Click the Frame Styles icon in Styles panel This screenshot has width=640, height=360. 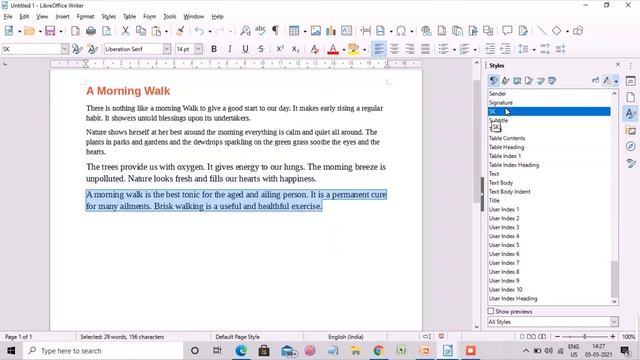click(x=517, y=81)
